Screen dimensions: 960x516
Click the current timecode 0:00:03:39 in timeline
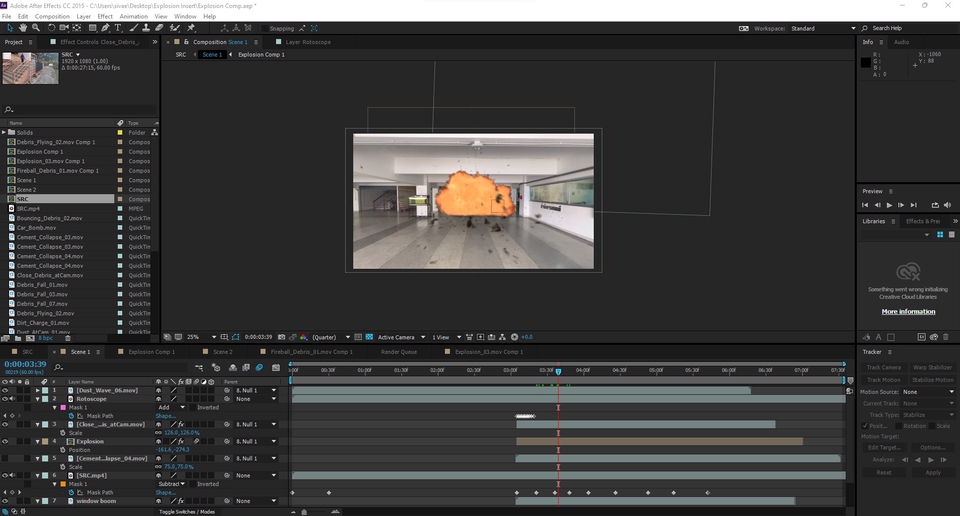pyautogui.click(x=25, y=364)
